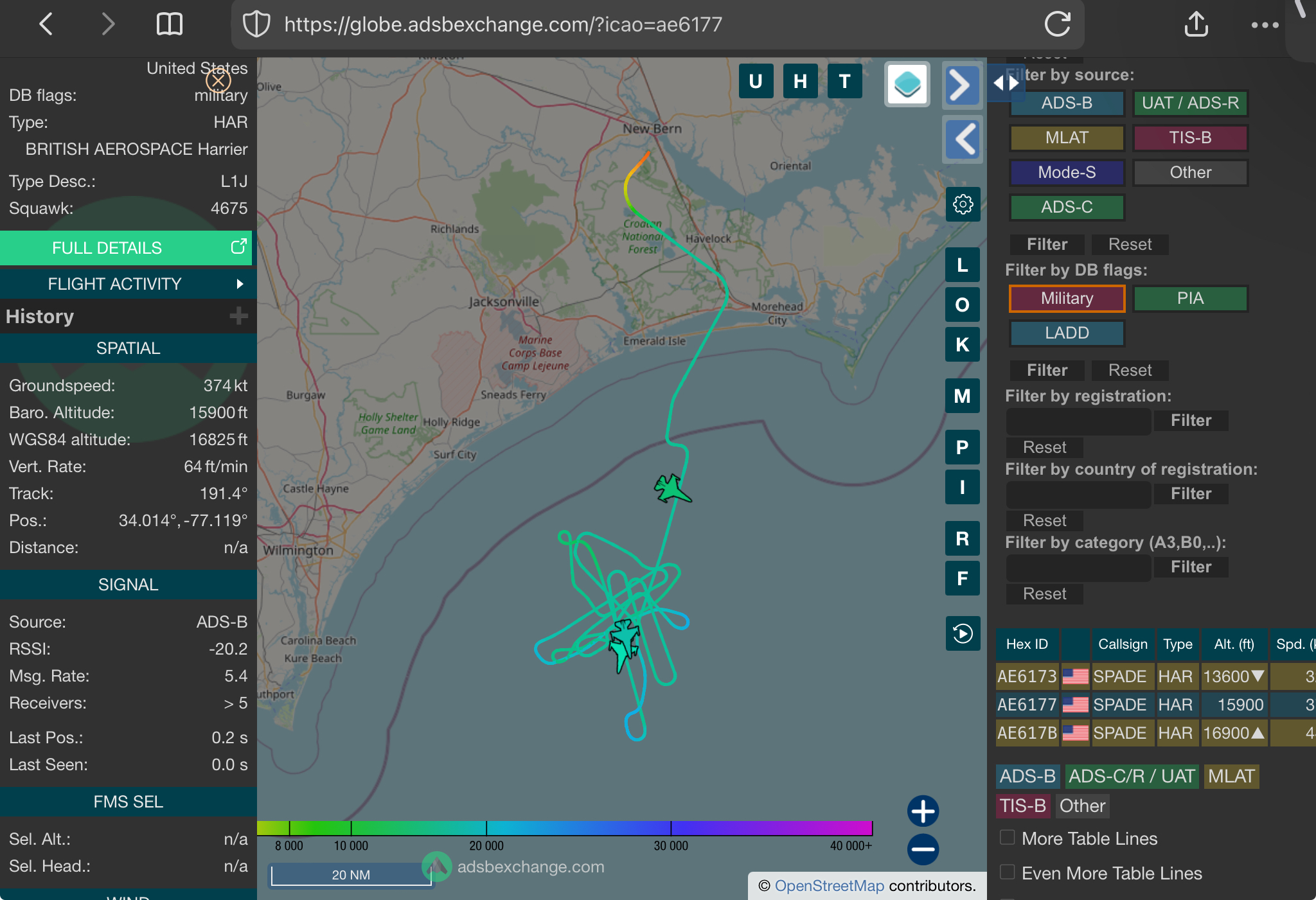Toggle the P map option button
The height and width of the screenshot is (900, 1316).
(x=963, y=447)
